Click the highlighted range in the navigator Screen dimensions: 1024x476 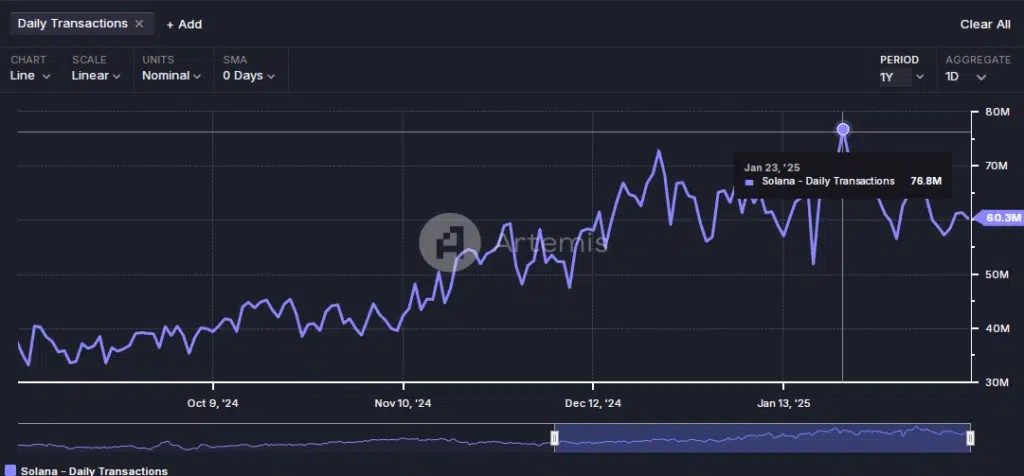coord(762,437)
